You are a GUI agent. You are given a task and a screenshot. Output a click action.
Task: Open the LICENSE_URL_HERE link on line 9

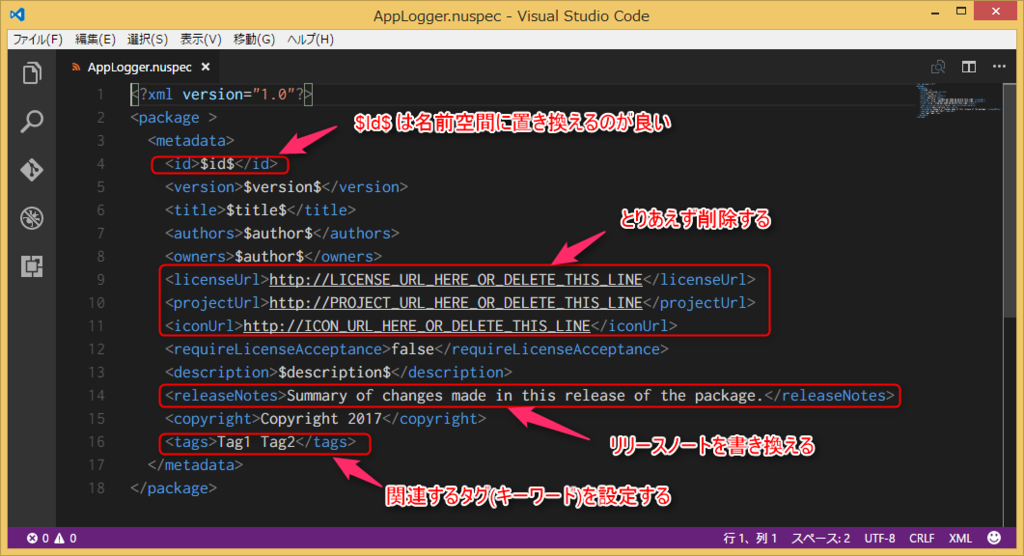click(456, 280)
